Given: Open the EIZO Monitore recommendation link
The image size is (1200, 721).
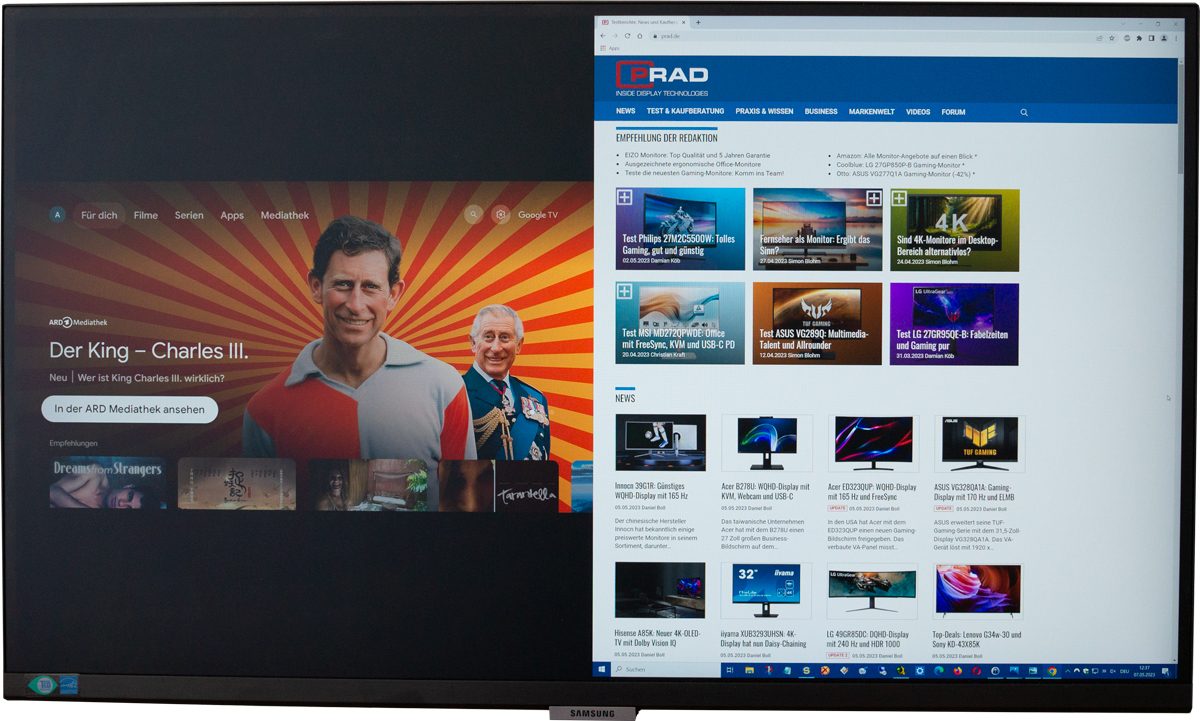Looking at the screenshot, I should (x=697, y=156).
